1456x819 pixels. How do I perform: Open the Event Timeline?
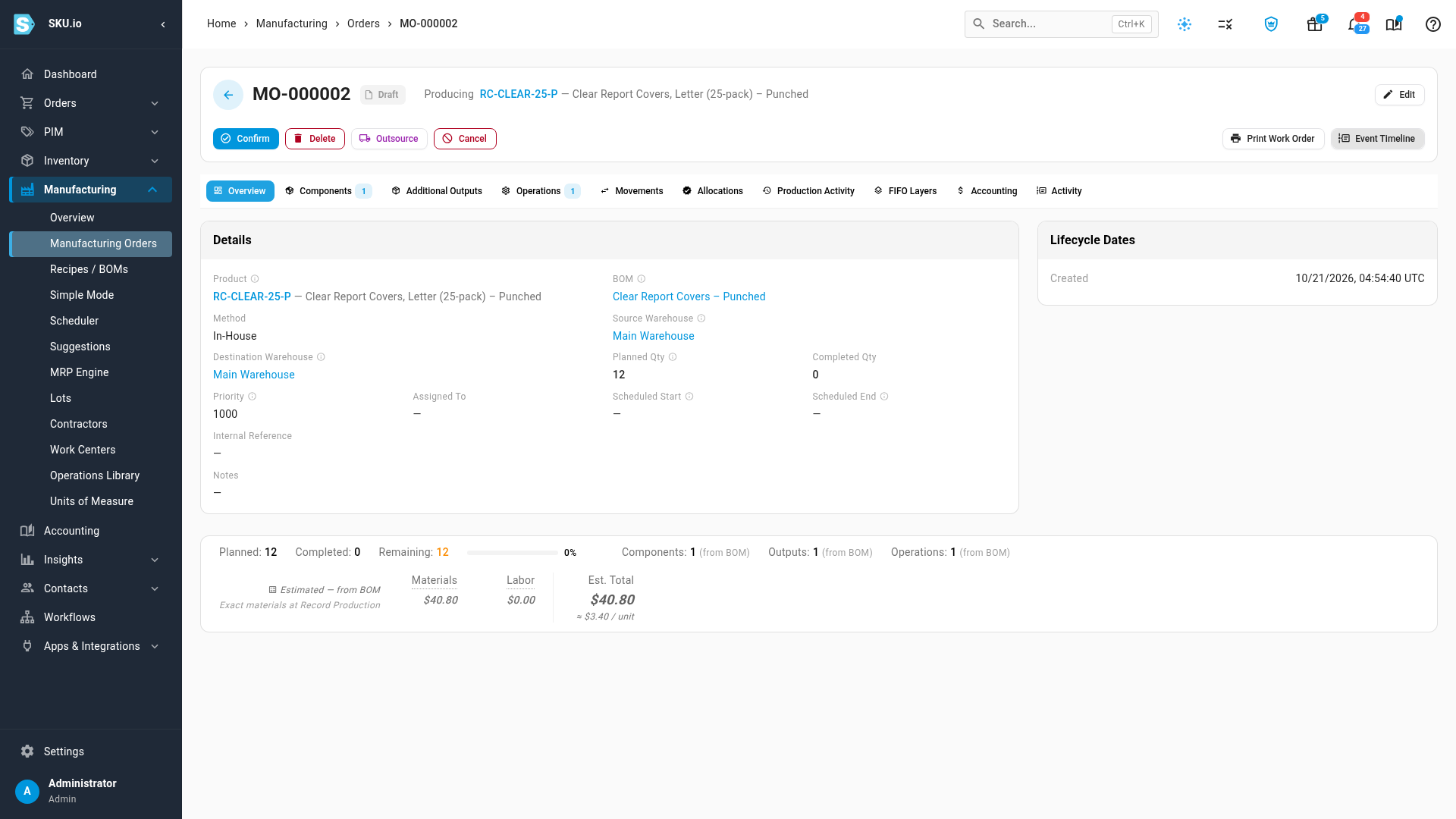pos(1377,139)
